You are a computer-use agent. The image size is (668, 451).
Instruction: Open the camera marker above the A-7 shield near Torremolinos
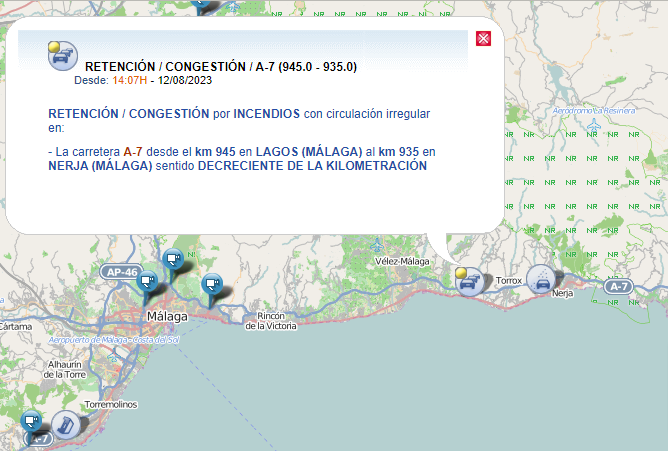pyautogui.click(x=32, y=421)
